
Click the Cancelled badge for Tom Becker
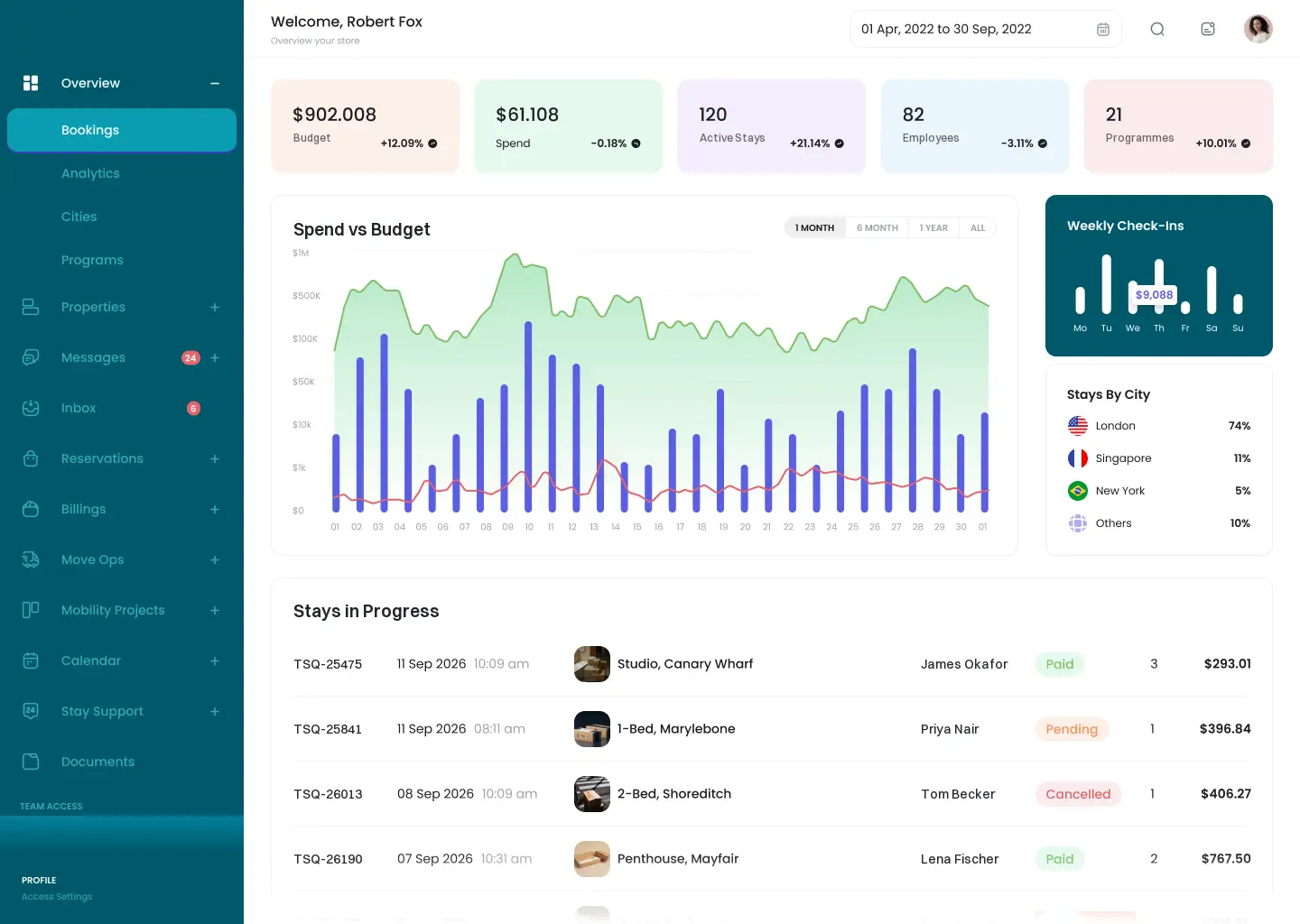(1078, 794)
